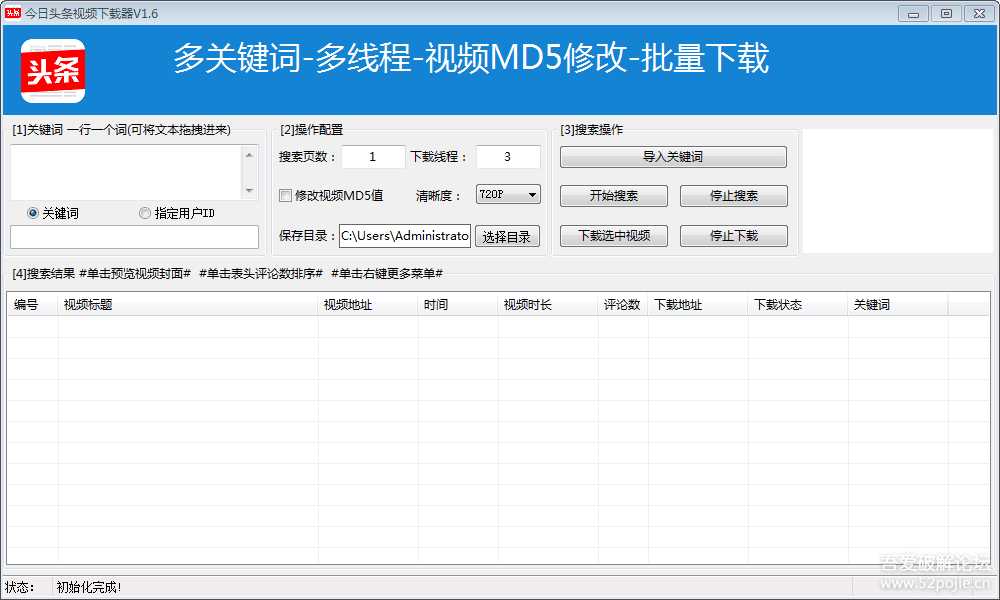Click the 停止搜索 button
The image size is (1000, 600).
[x=734, y=195]
